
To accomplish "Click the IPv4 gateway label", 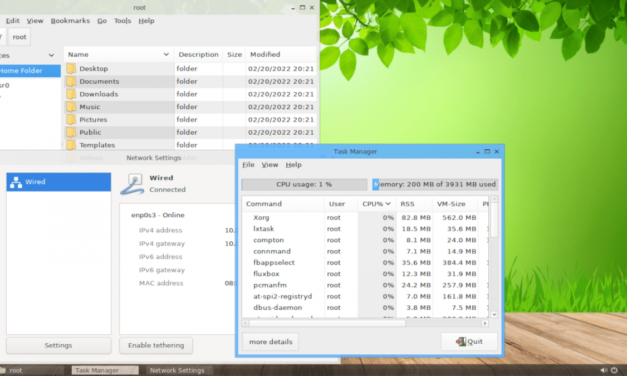I will (162, 244).
